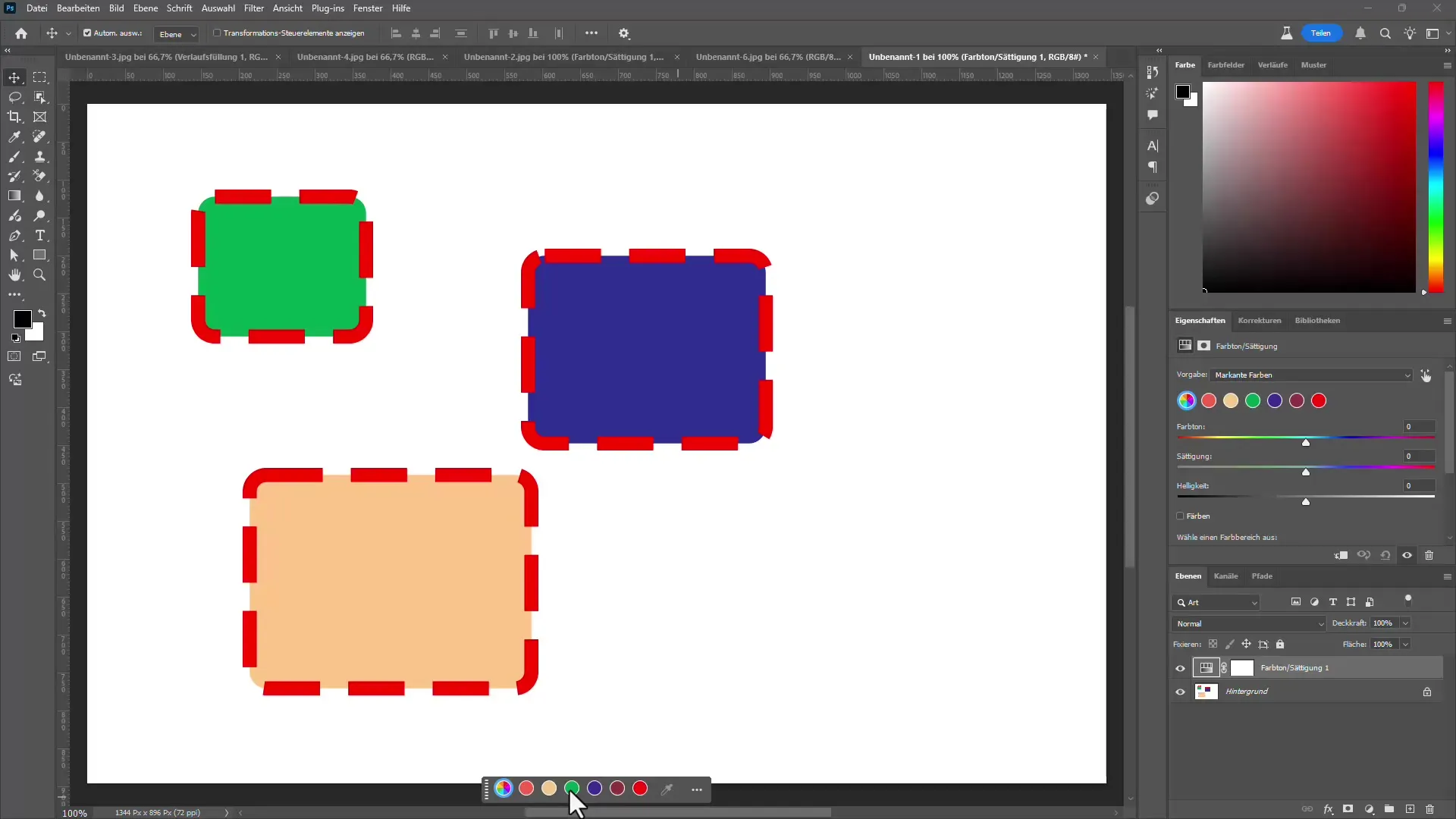The height and width of the screenshot is (819, 1456).
Task: Toggle the layer filter switch
Action: coord(1408,600)
